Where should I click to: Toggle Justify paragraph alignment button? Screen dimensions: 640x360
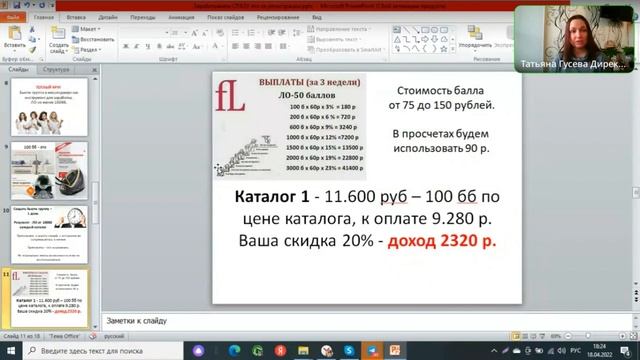pos(268,47)
